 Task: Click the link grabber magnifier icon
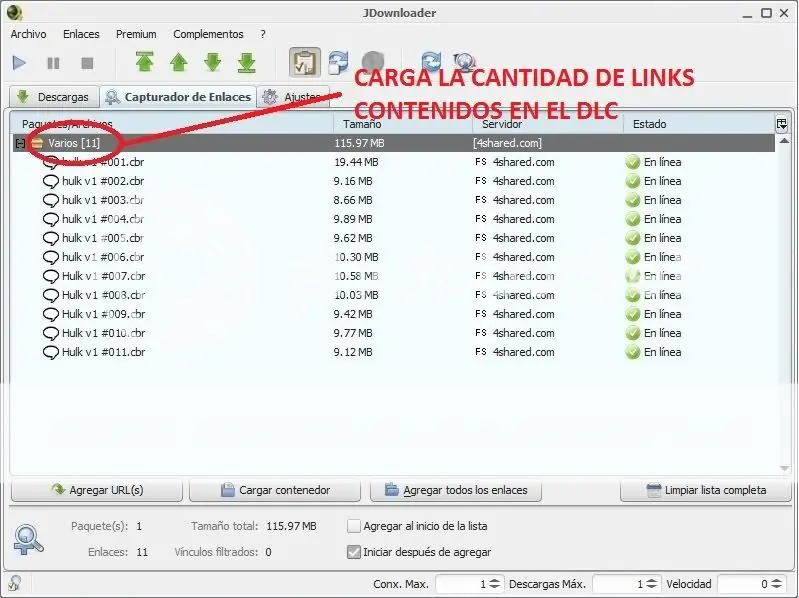[x=29, y=540]
